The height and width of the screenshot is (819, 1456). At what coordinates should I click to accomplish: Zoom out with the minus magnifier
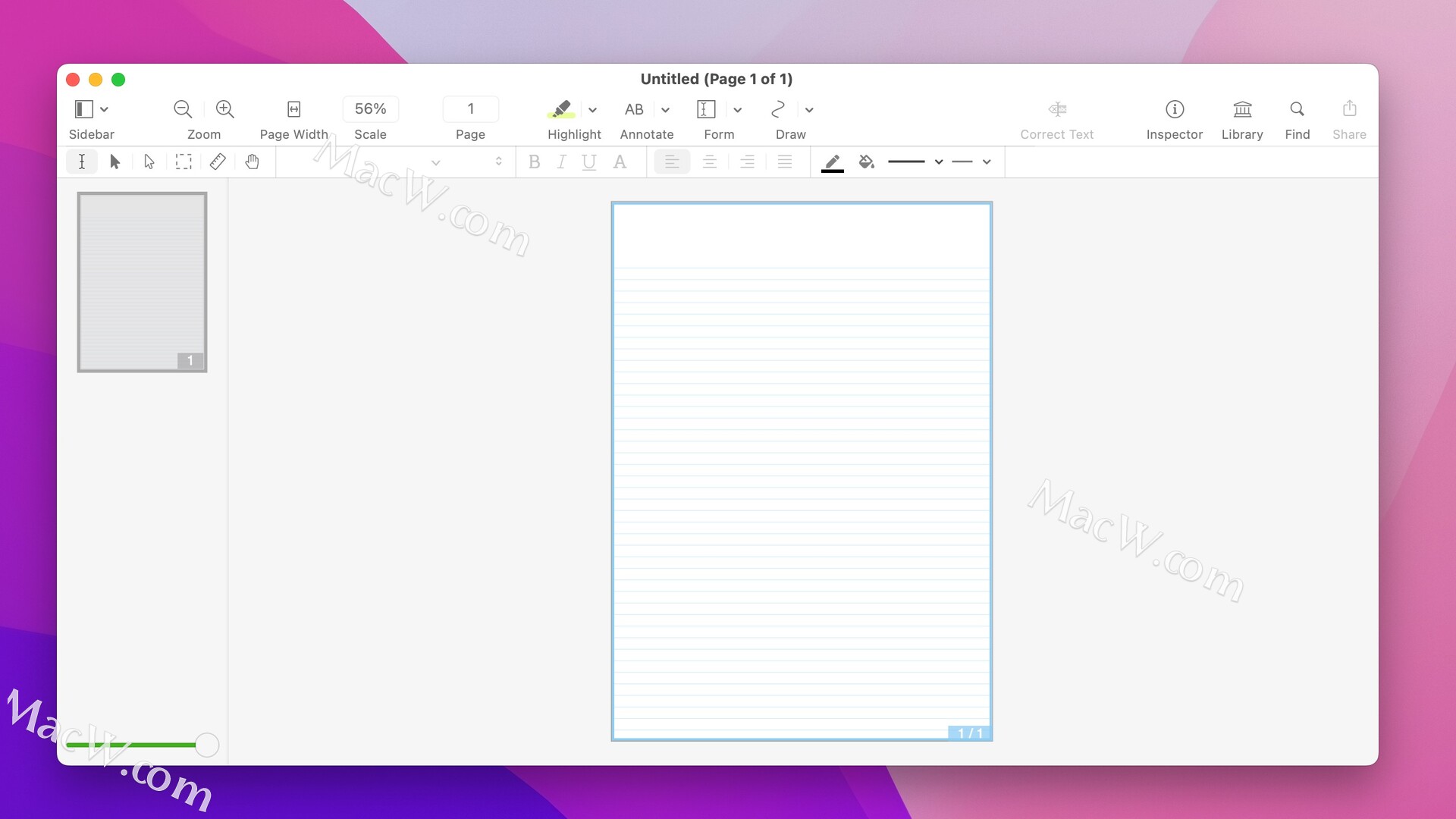183,109
